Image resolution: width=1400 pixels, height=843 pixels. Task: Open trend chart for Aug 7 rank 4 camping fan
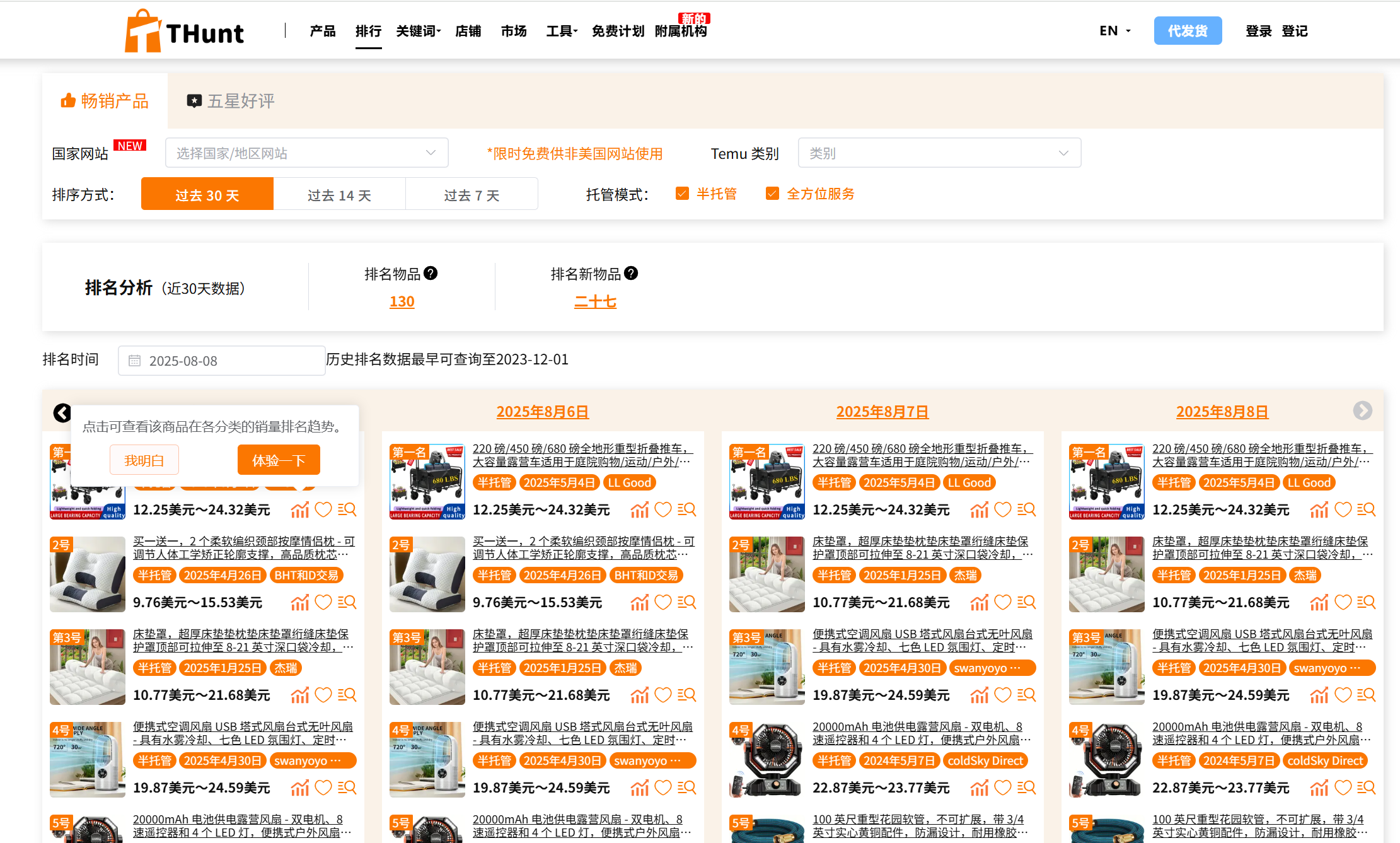pos(980,788)
